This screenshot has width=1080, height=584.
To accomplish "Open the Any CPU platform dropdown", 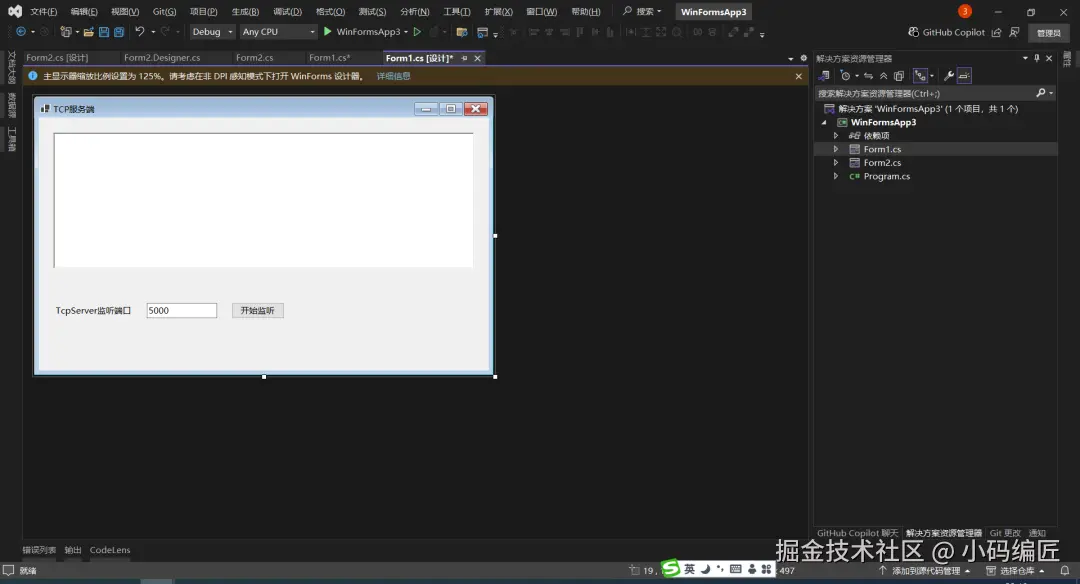I will (278, 32).
